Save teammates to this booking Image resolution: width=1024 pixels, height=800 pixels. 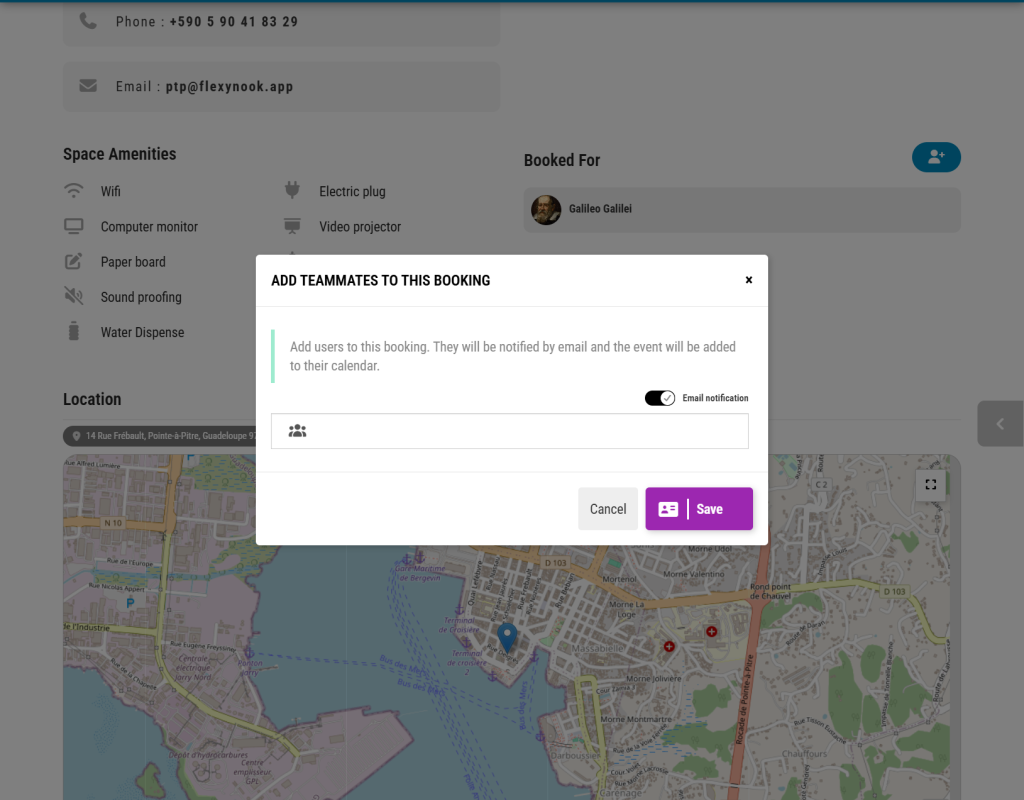point(699,509)
